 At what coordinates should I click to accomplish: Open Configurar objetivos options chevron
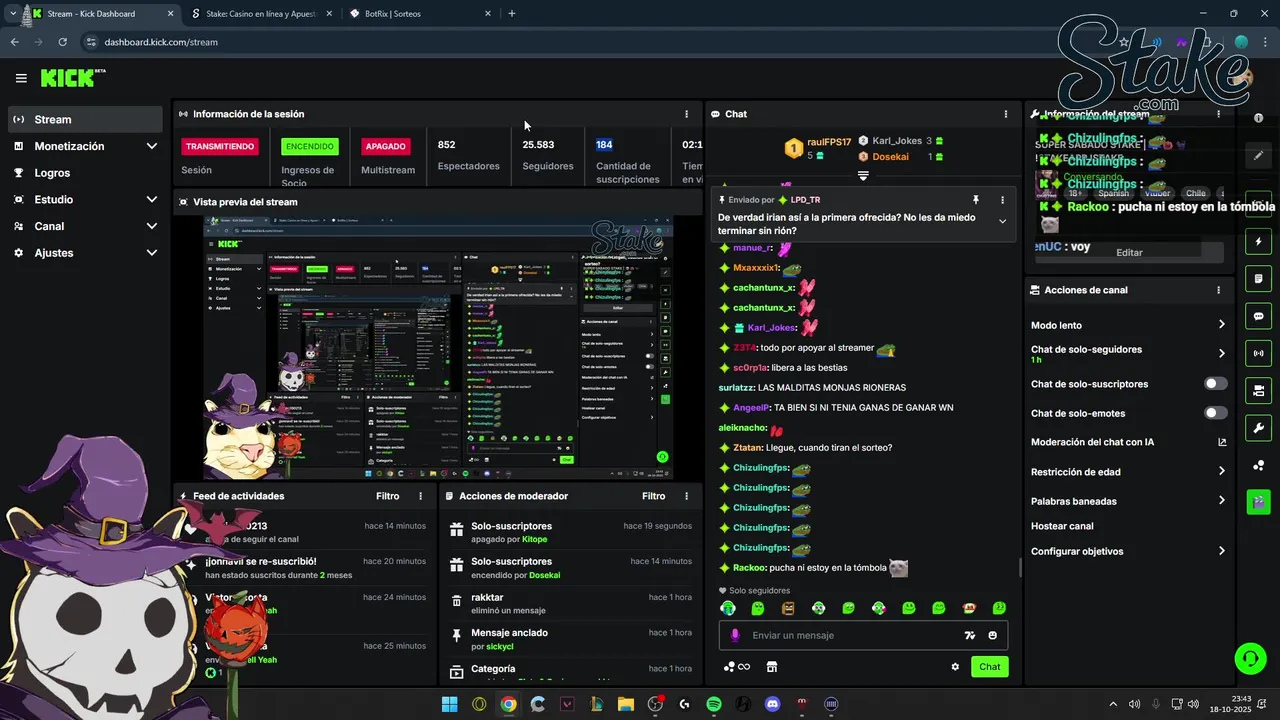click(x=1221, y=551)
